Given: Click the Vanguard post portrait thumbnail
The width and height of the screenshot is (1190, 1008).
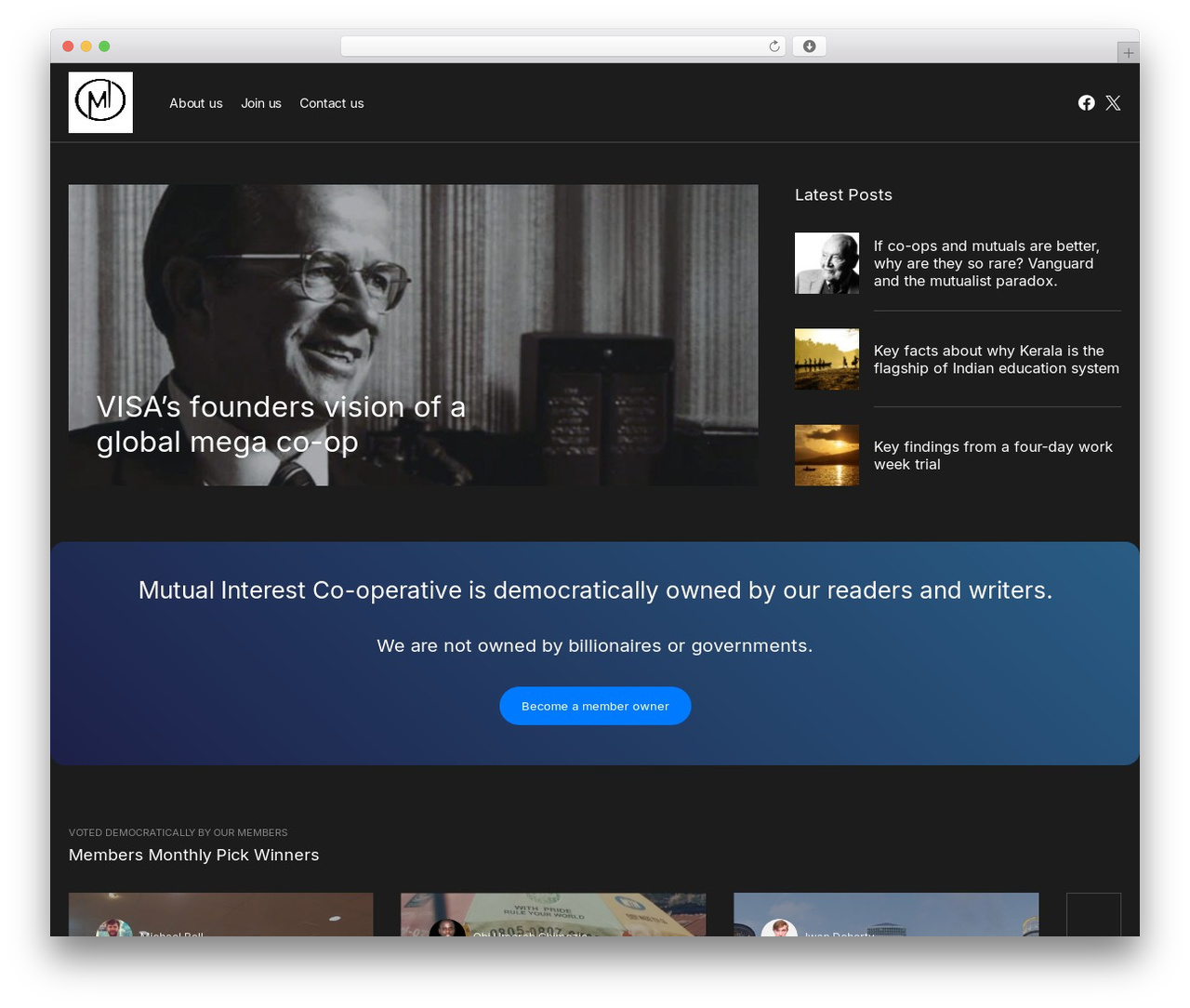Looking at the screenshot, I should 826,263.
